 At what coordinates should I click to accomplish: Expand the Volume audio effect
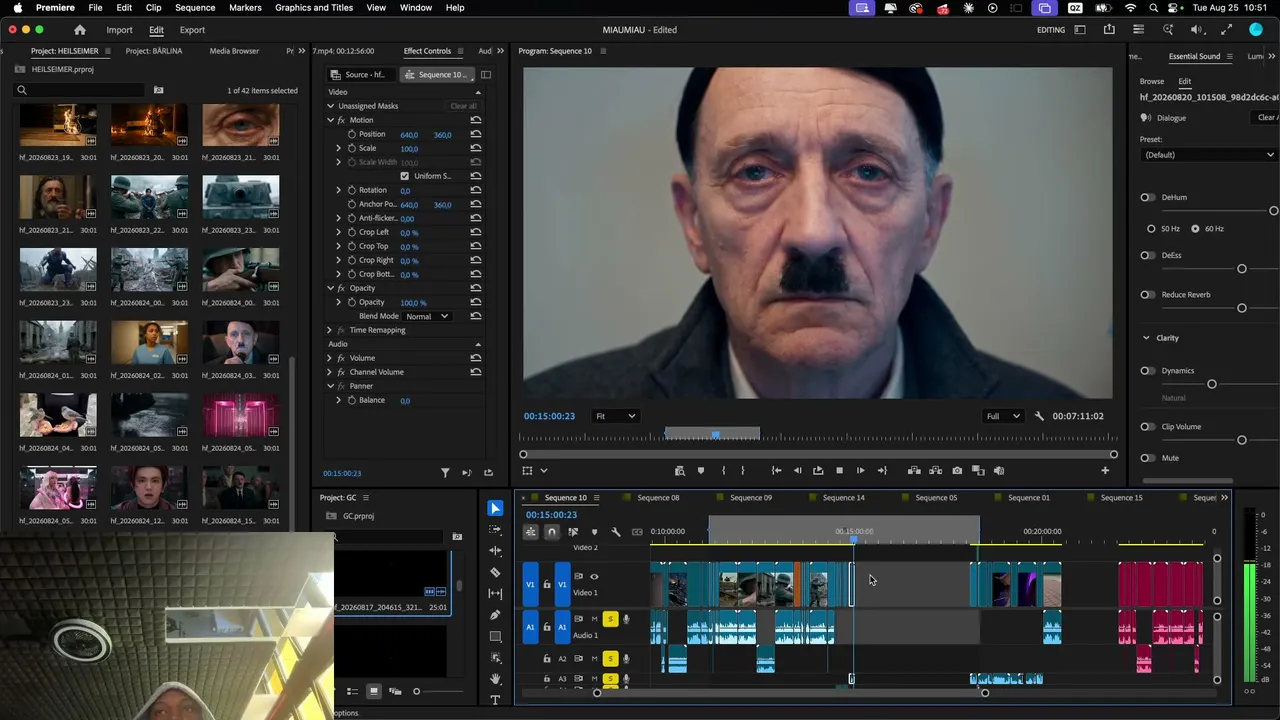pyautogui.click(x=330, y=358)
